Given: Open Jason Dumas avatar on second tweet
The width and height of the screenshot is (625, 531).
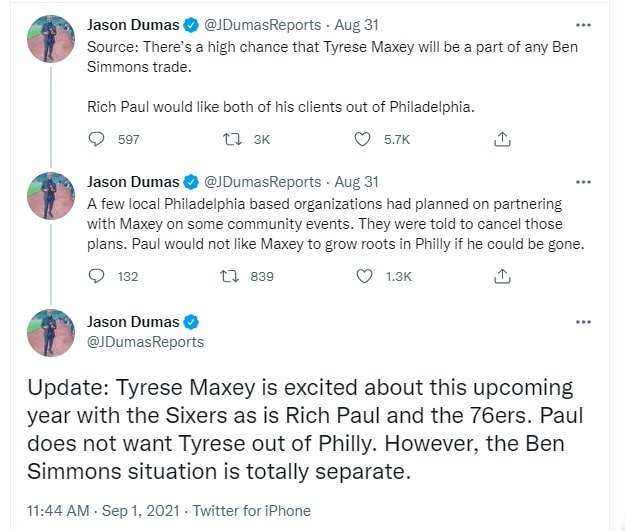Looking at the screenshot, I should 47,195.
